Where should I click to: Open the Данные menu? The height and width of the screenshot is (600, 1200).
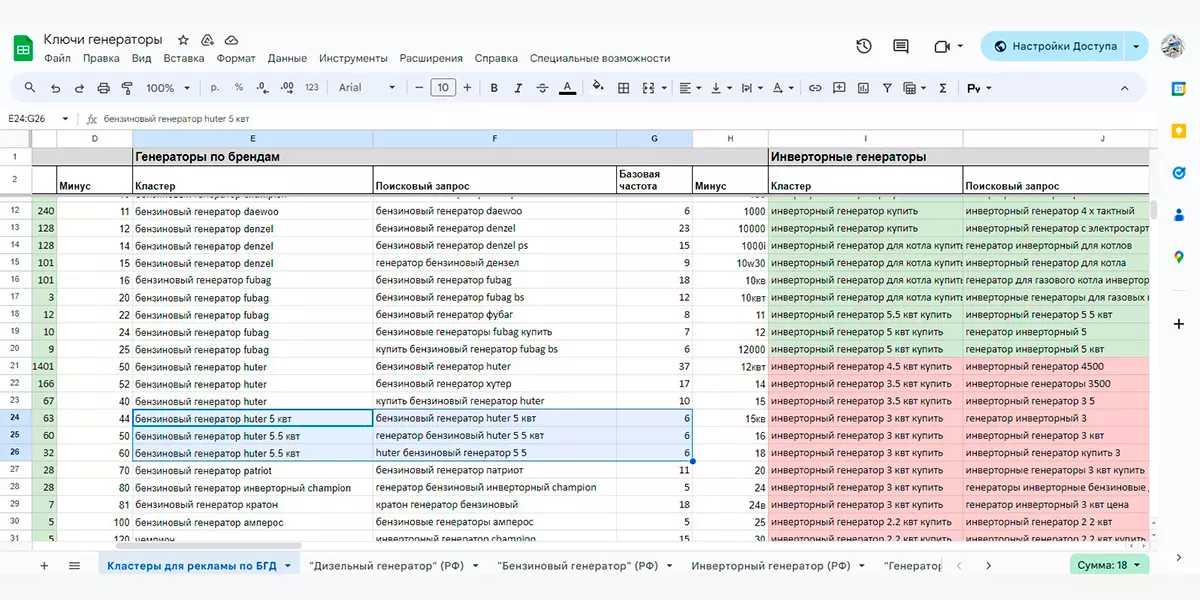tap(288, 58)
